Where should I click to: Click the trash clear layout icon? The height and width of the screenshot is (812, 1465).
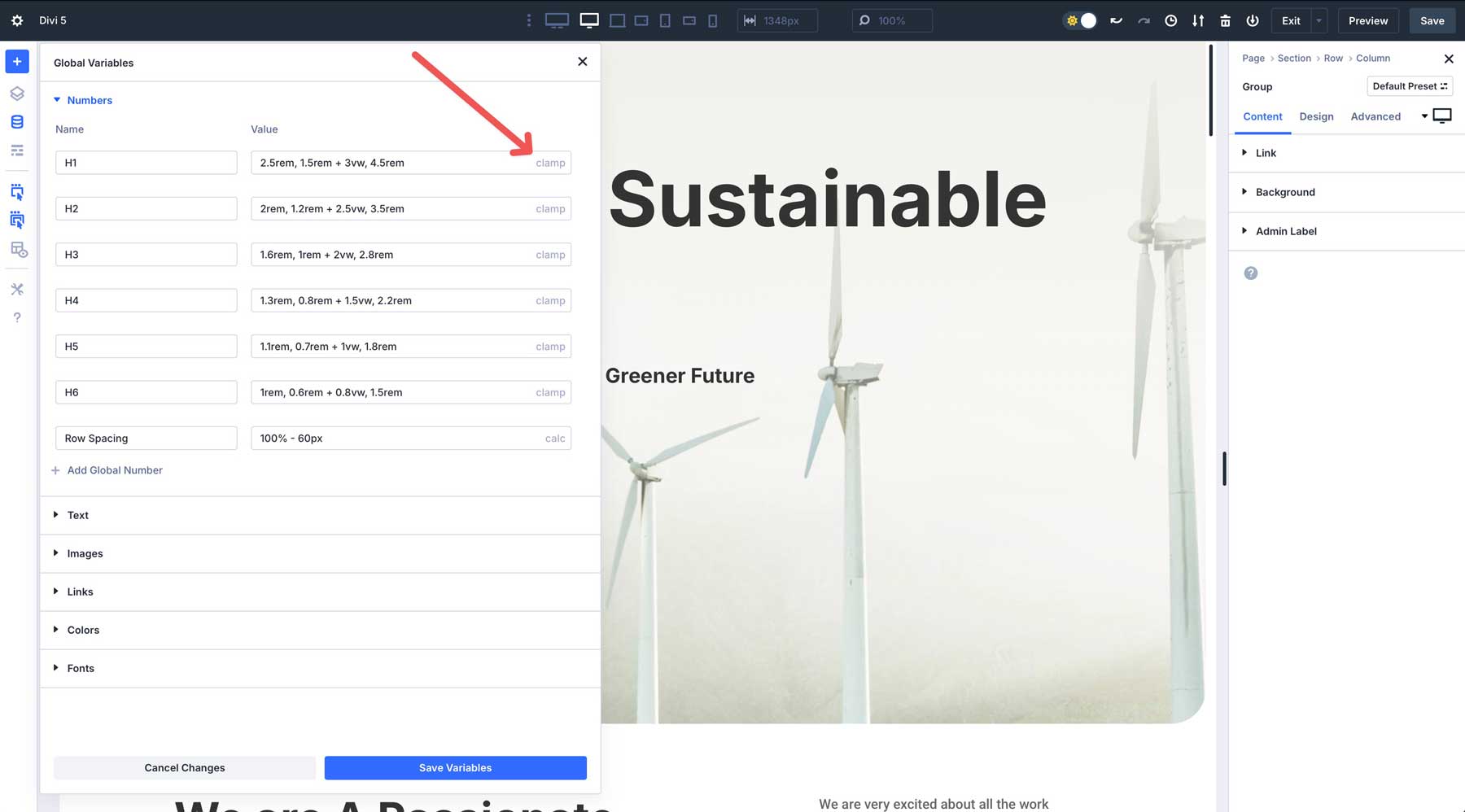pos(1225,20)
